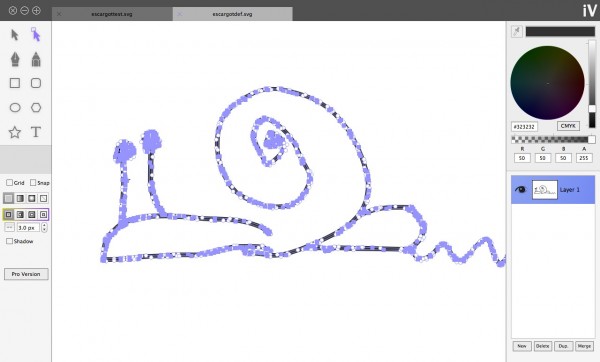
Task: Pick the Rounded Rectangle tool
Action: [36, 83]
